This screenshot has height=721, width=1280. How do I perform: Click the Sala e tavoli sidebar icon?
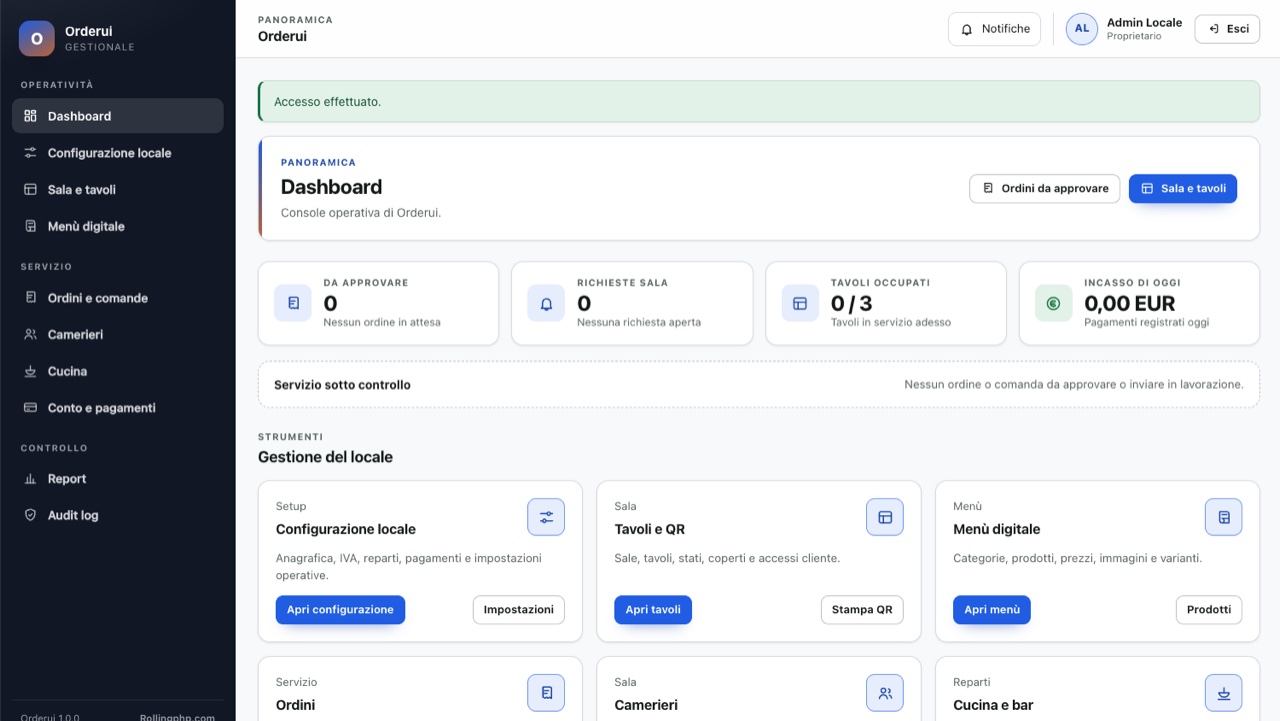(x=30, y=190)
